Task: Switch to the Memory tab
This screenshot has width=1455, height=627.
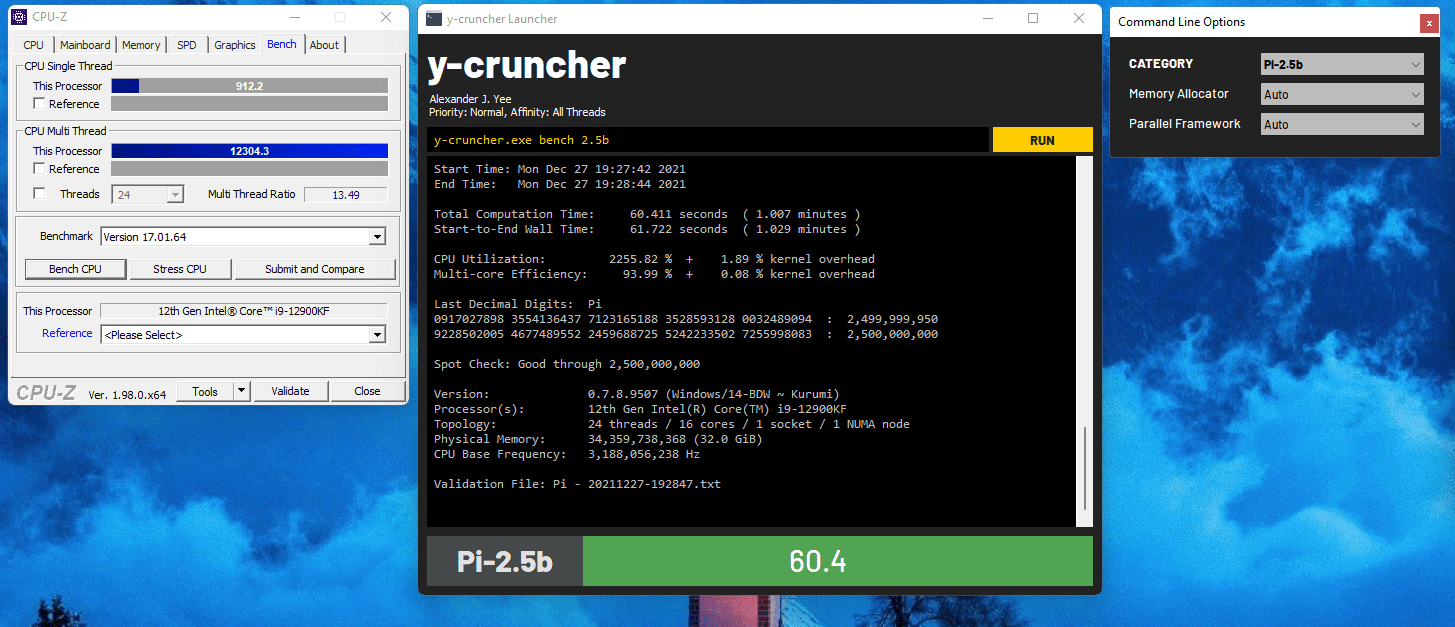Action: click(x=141, y=45)
